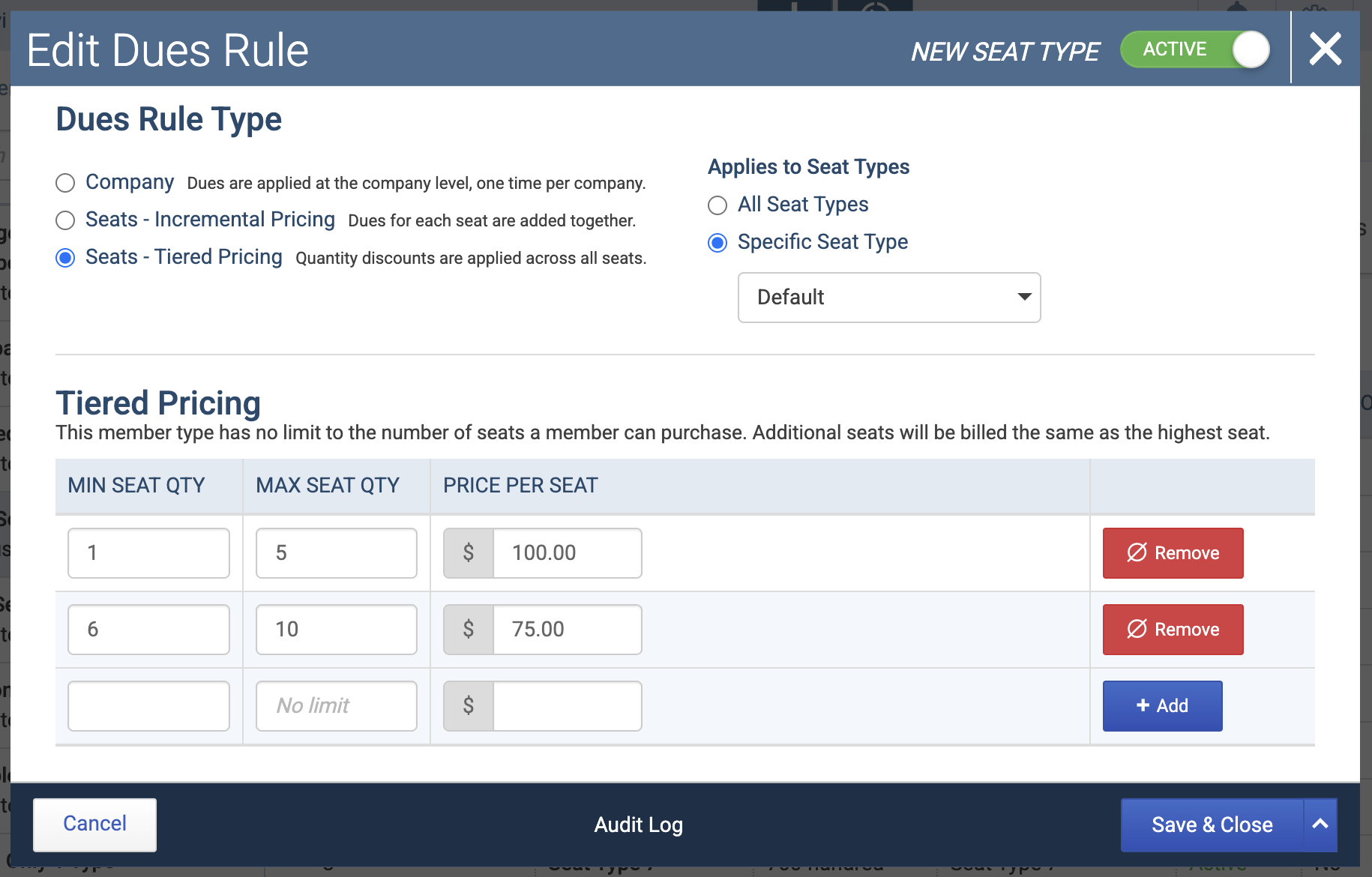This screenshot has width=1372, height=877.
Task: Select the Company dues rule type
Action: (x=65, y=183)
